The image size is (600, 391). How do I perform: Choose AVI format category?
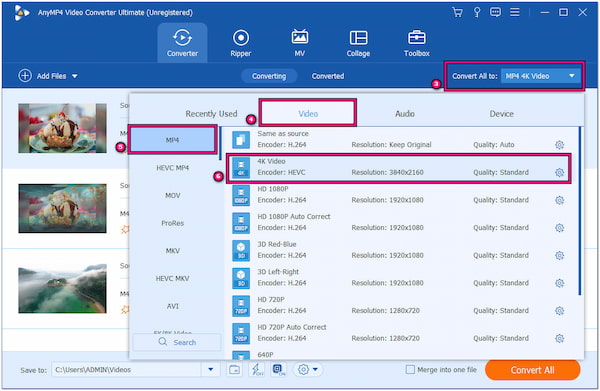(x=173, y=306)
